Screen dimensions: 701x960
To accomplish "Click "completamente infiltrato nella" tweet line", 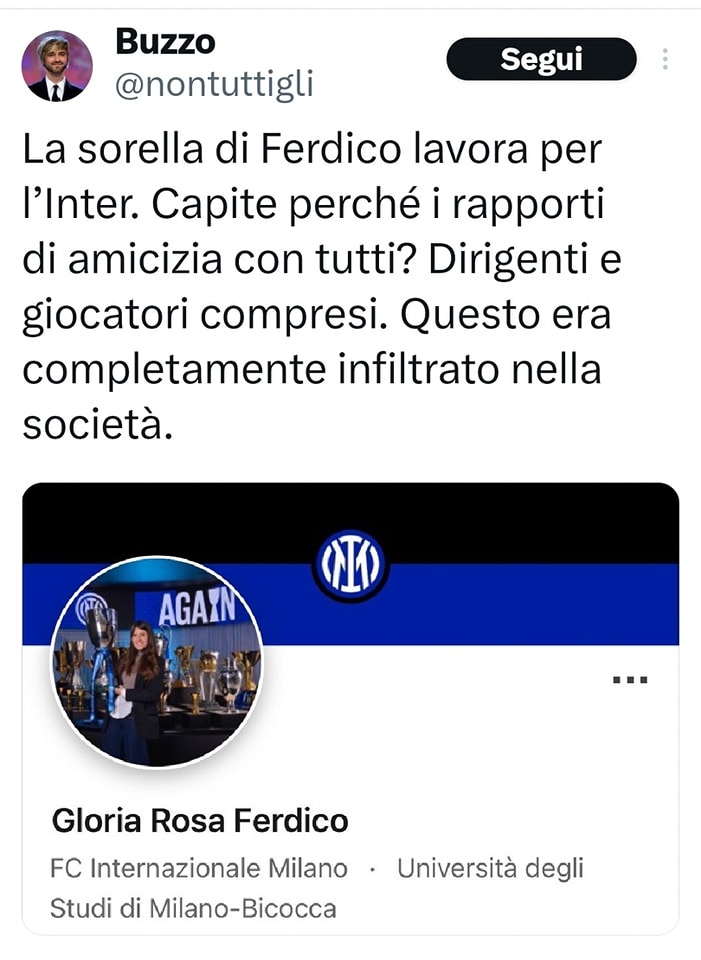I will [x=312, y=369].
